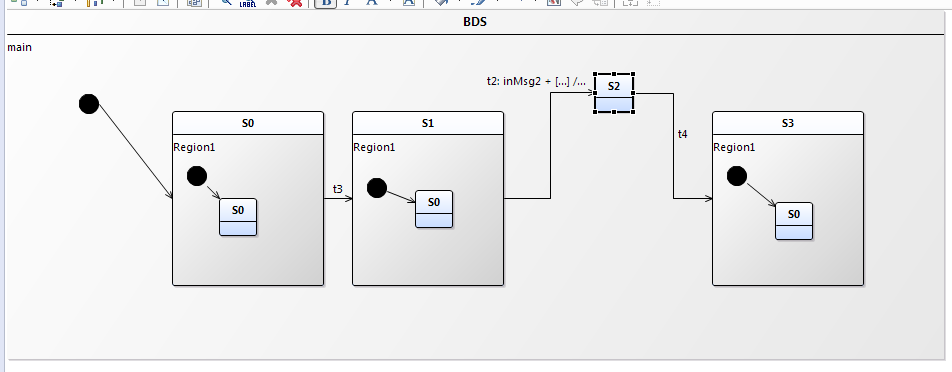Click the gray X toolbar icon
This screenshot has width=952, height=372.
tap(271, 2)
